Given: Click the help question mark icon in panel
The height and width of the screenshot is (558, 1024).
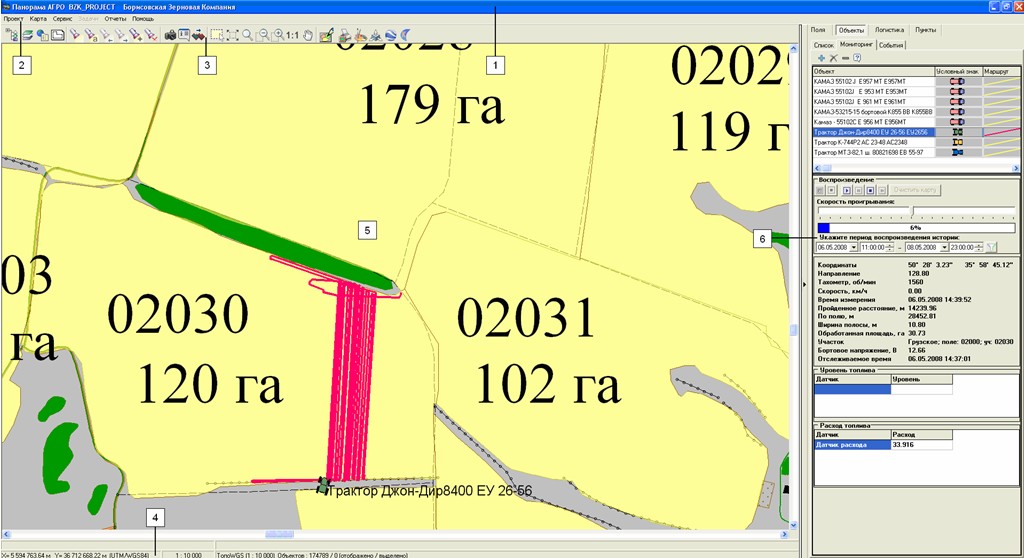Looking at the screenshot, I should [857, 58].
